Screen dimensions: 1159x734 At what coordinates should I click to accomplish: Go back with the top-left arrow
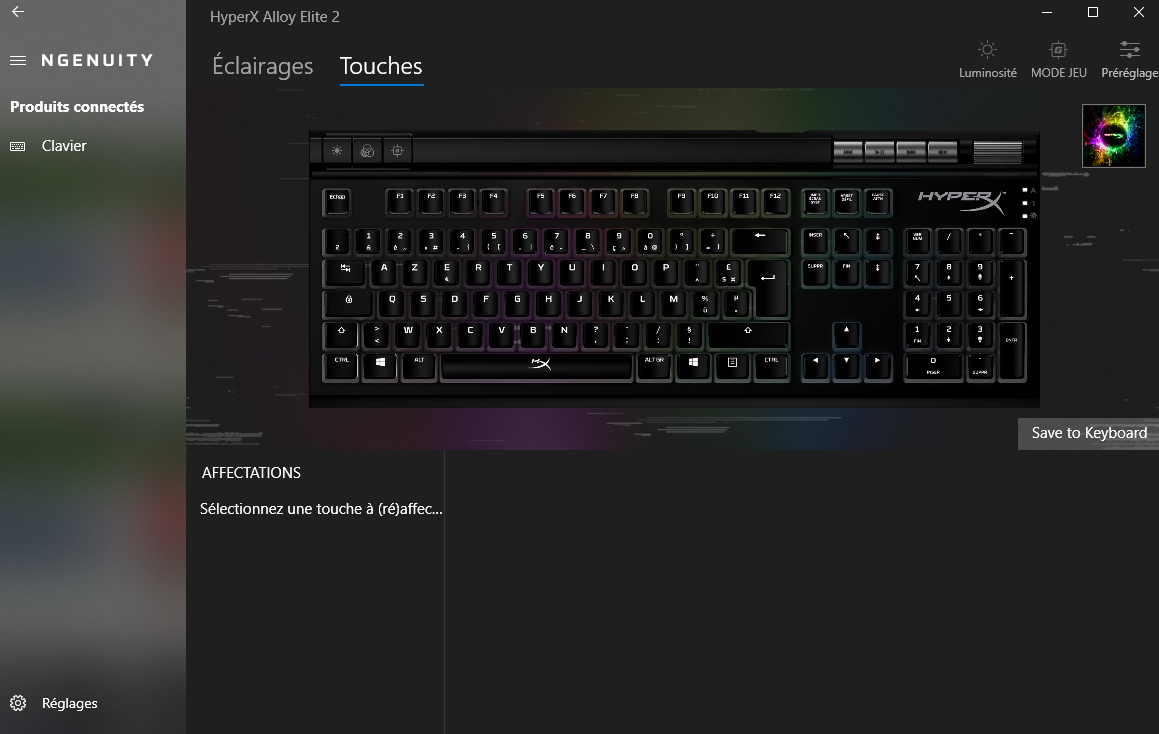pos(18,12)
